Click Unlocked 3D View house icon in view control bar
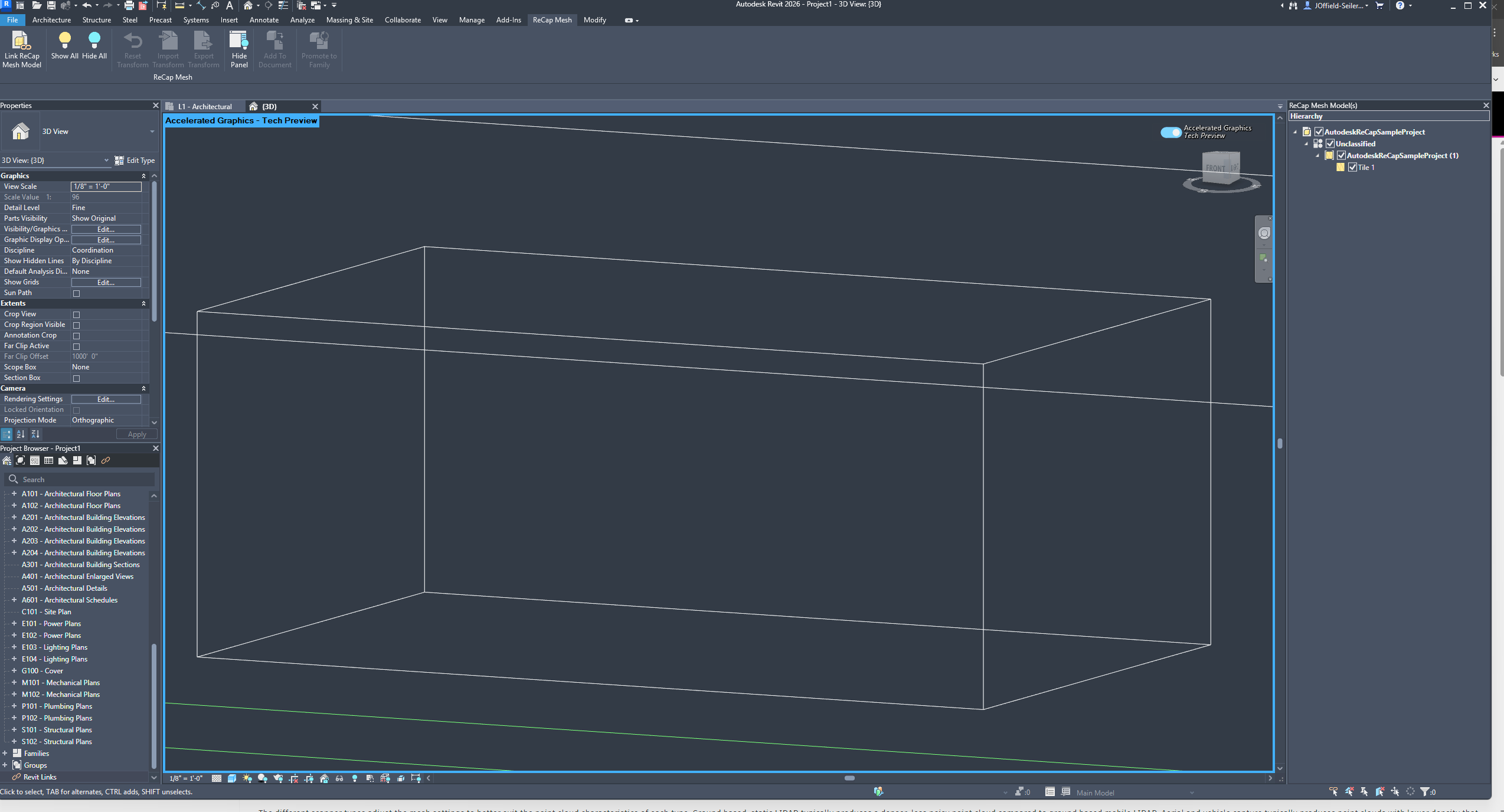 click(x=324, y=778)
